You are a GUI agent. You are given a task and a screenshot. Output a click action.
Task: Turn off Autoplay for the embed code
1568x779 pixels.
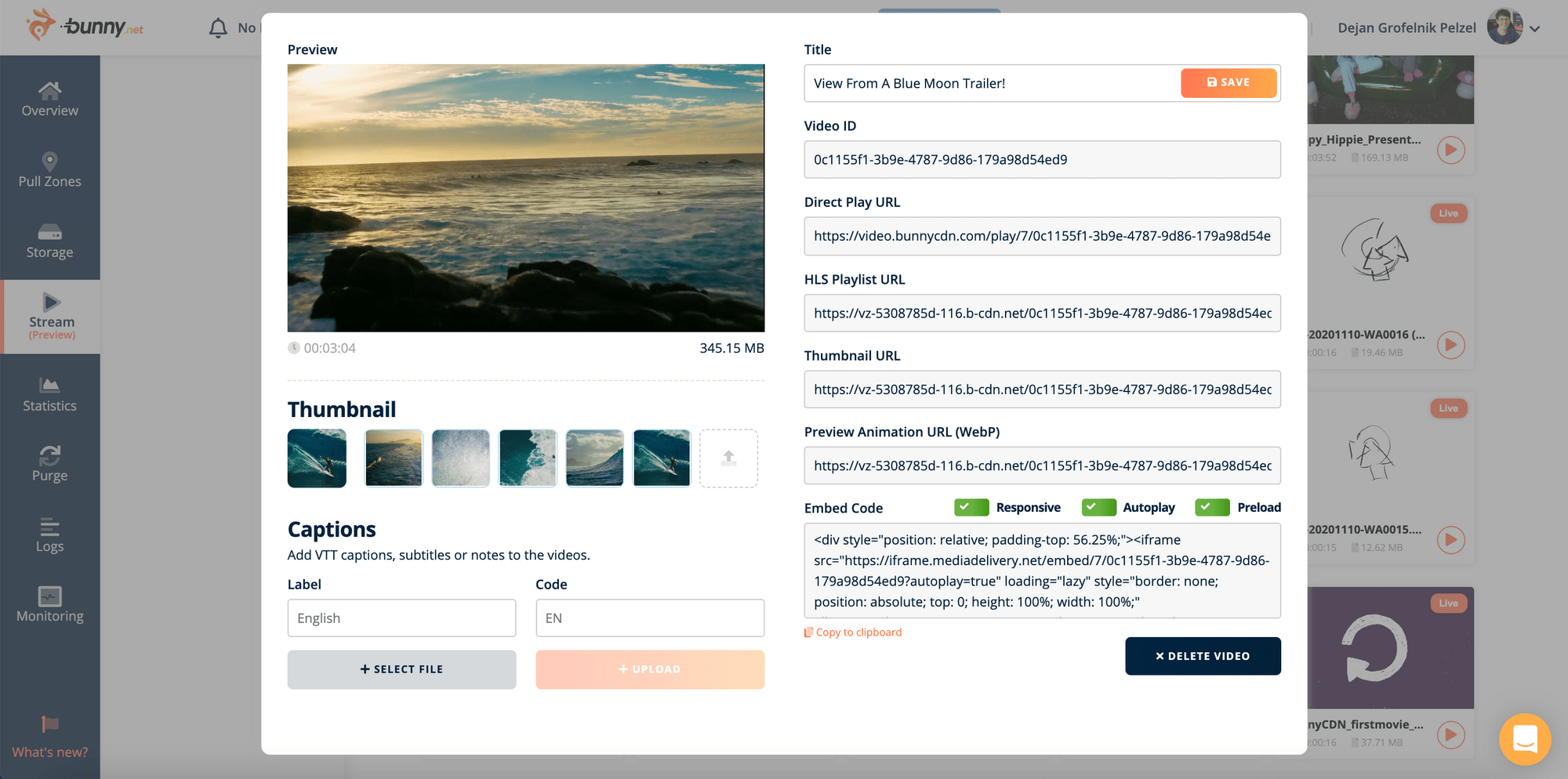tap(1098, 507)
